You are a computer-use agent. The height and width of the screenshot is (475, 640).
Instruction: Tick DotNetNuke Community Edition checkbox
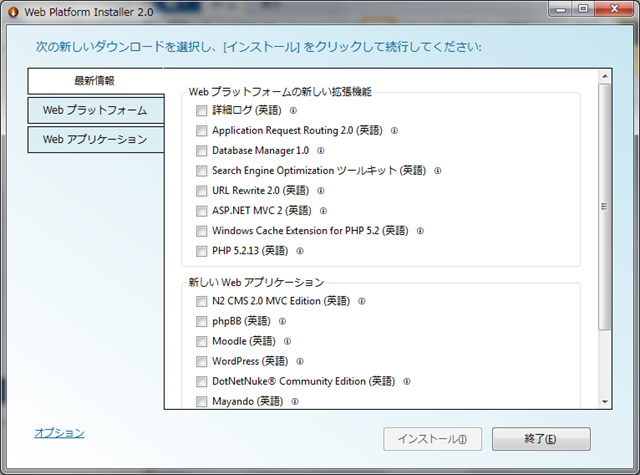(x=202, y=382)
